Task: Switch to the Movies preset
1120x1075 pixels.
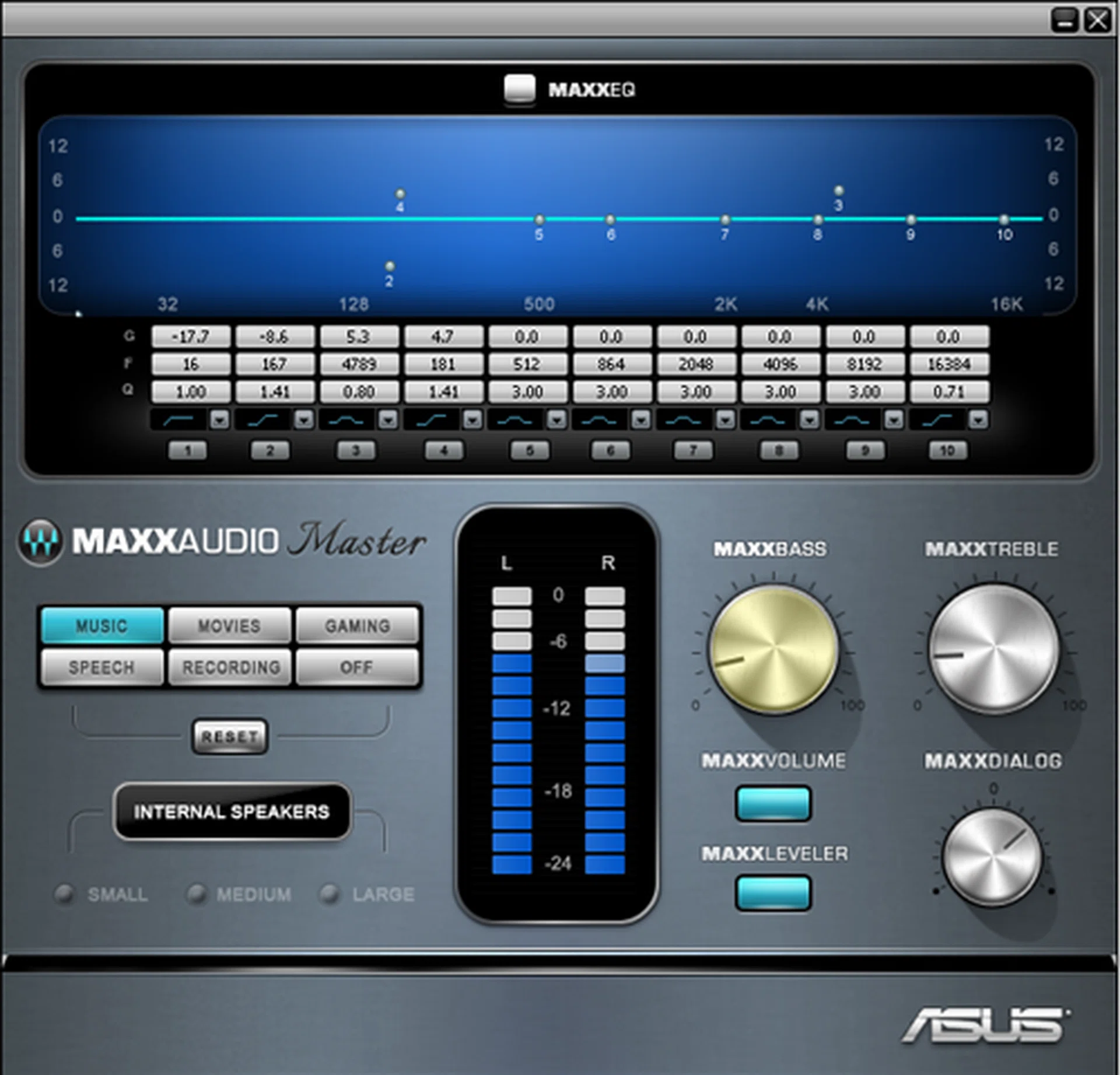Action: 229,626
